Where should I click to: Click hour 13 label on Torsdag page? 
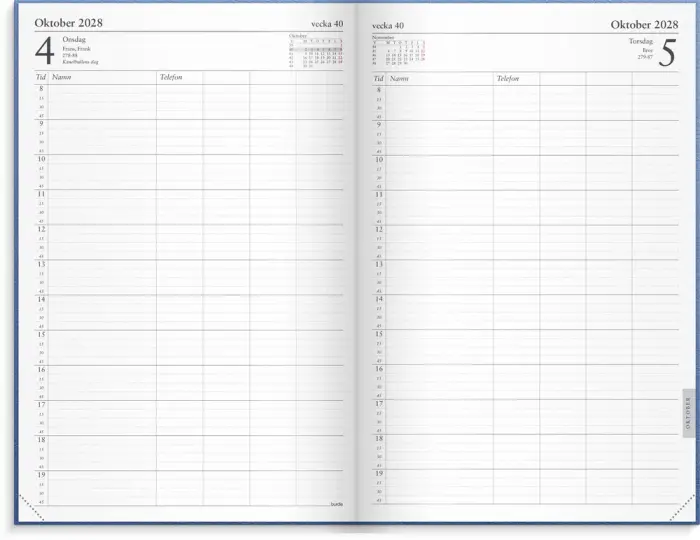379,264
